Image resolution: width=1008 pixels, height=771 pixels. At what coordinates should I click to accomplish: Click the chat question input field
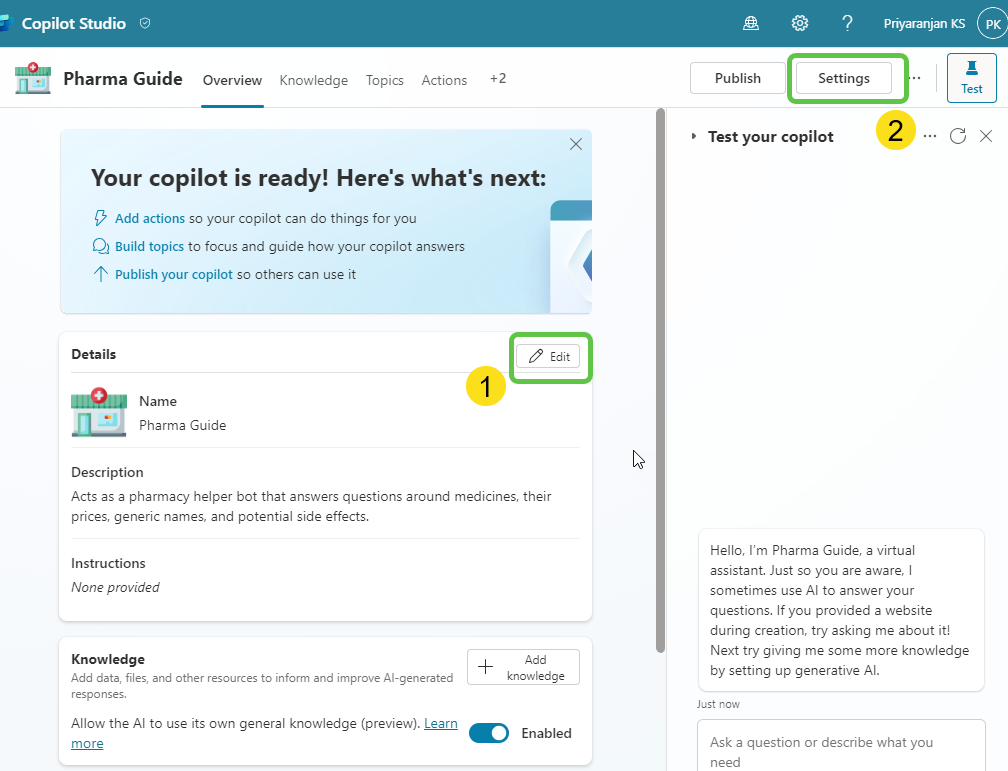point(840,750)
